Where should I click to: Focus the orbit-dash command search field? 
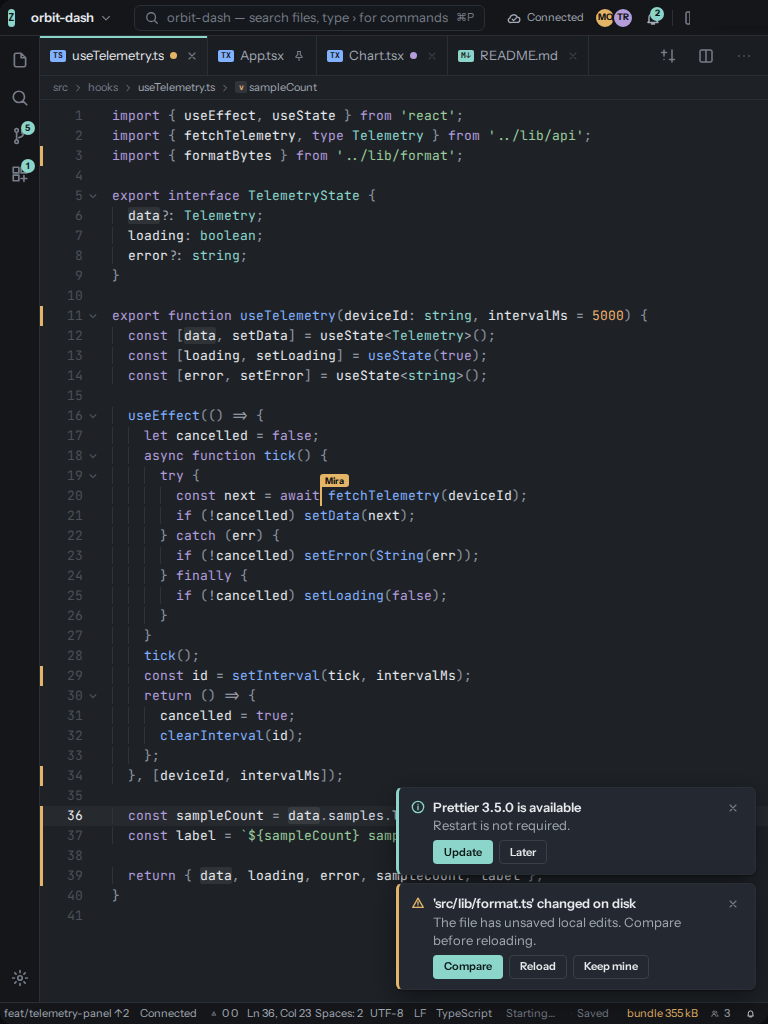[310, 18]
